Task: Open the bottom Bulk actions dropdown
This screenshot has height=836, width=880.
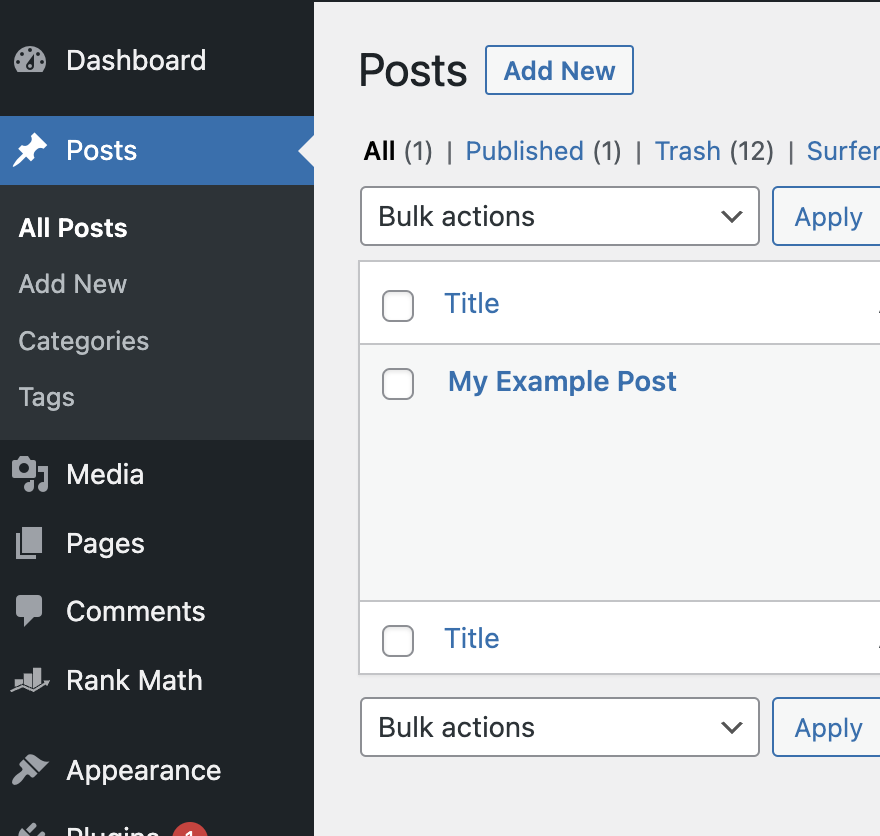Action: click(559, 727)
